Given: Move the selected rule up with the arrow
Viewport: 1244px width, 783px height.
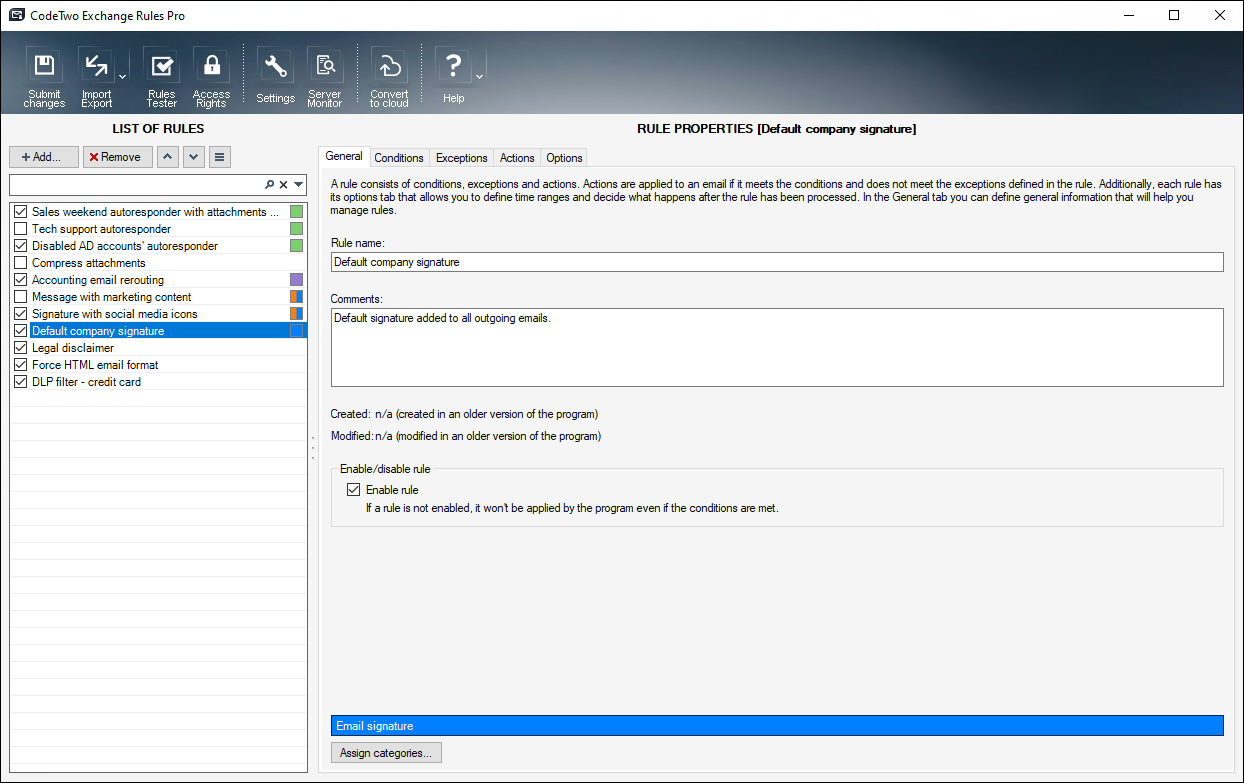Looking at the screenshot, I should pyautogui.click(x=168, y=157).
